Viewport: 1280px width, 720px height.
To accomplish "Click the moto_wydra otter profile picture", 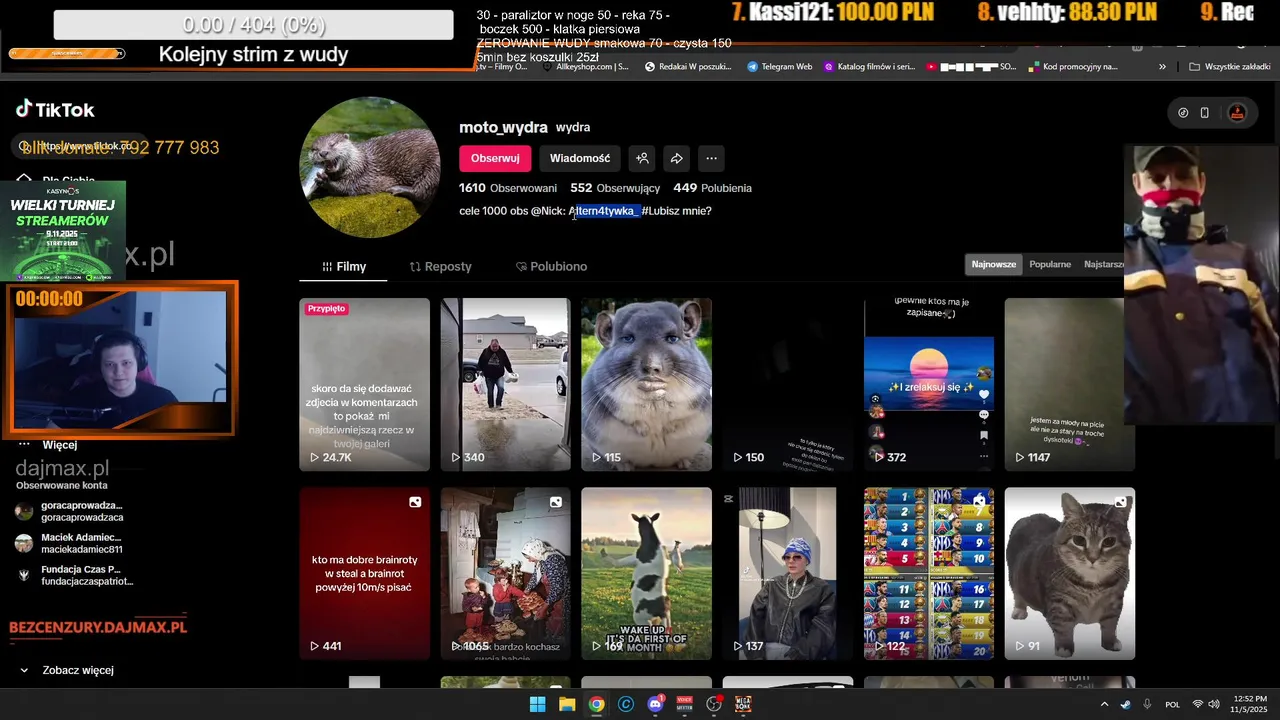I will (370, 167).
